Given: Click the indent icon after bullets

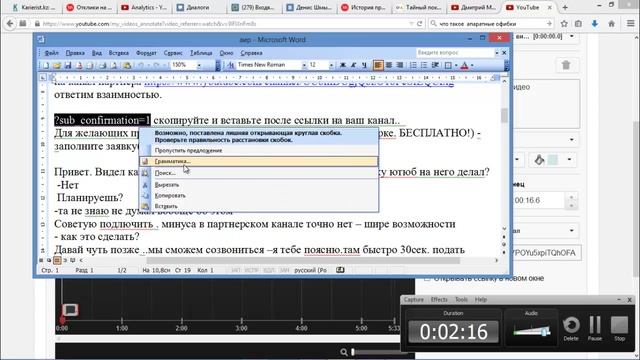Looking at the screenshot, I should click(x=436, y=65).
